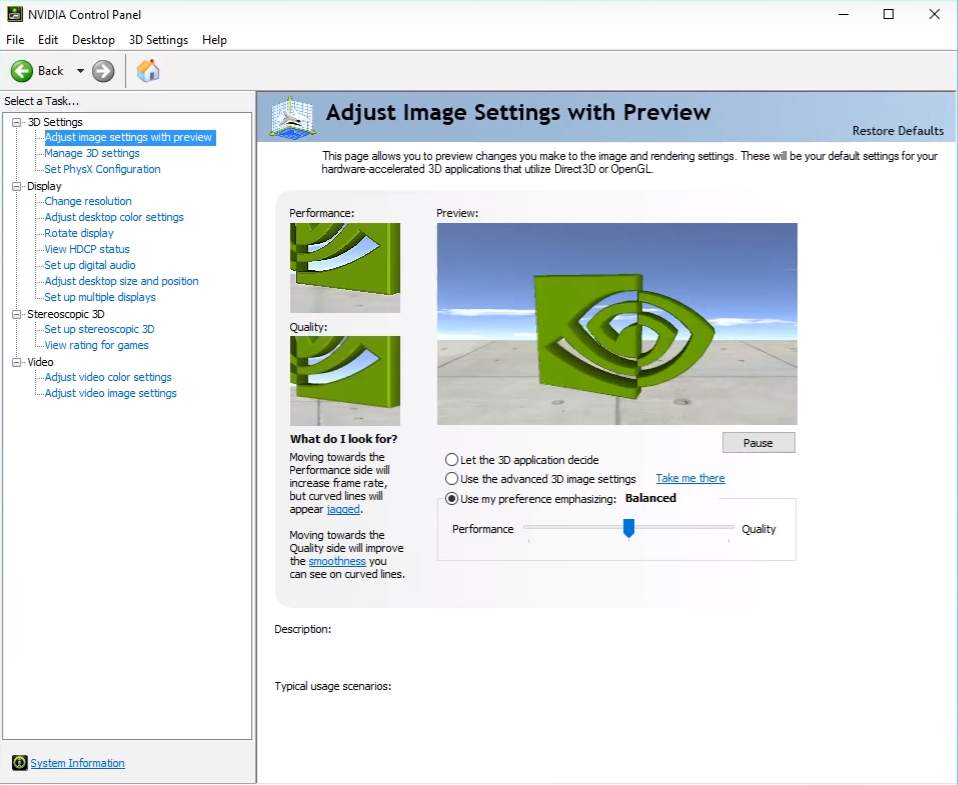This screenshot has width=958, height=785.
Task: Select Let the 3D application decide
Action: click(x=451, y=460)
